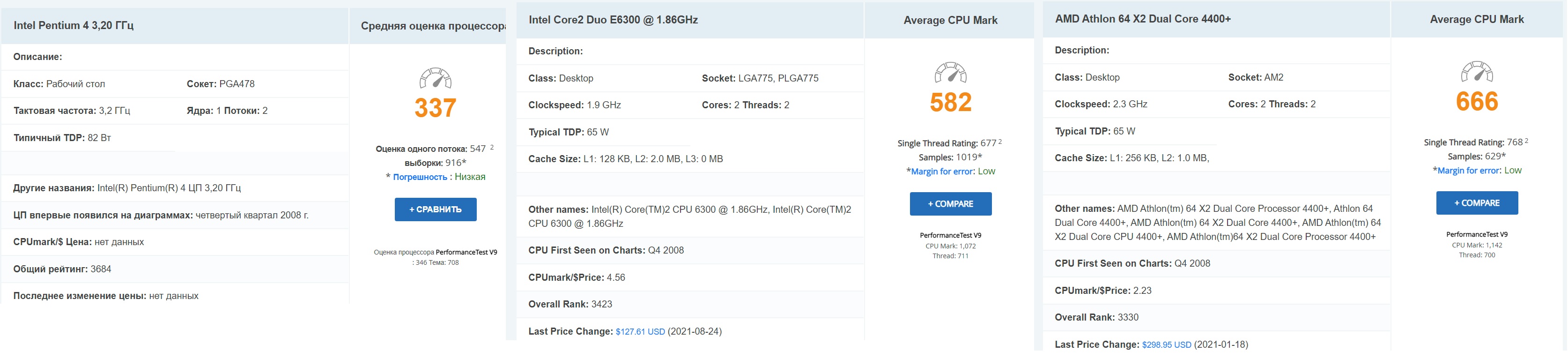
Task: Open Margin for error link below Samples: 629
Action: (1469, 171)
